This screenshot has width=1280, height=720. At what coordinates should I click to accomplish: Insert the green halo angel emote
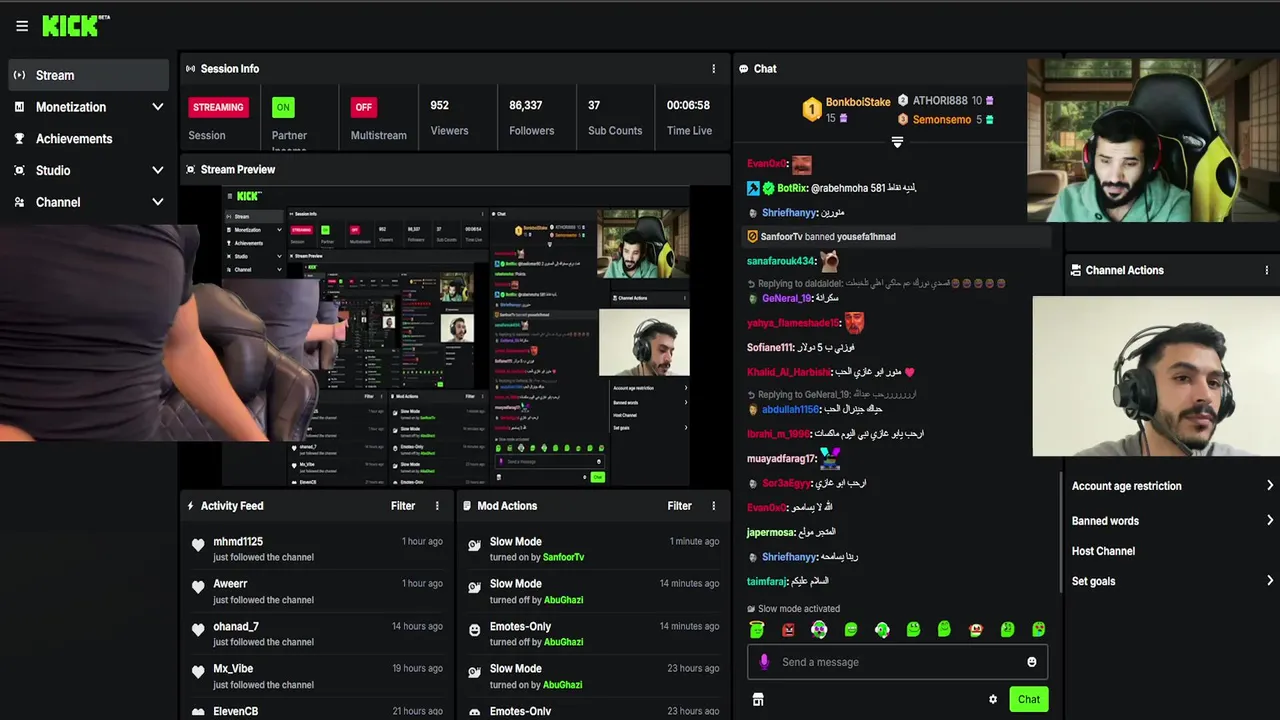coord(757,629)
